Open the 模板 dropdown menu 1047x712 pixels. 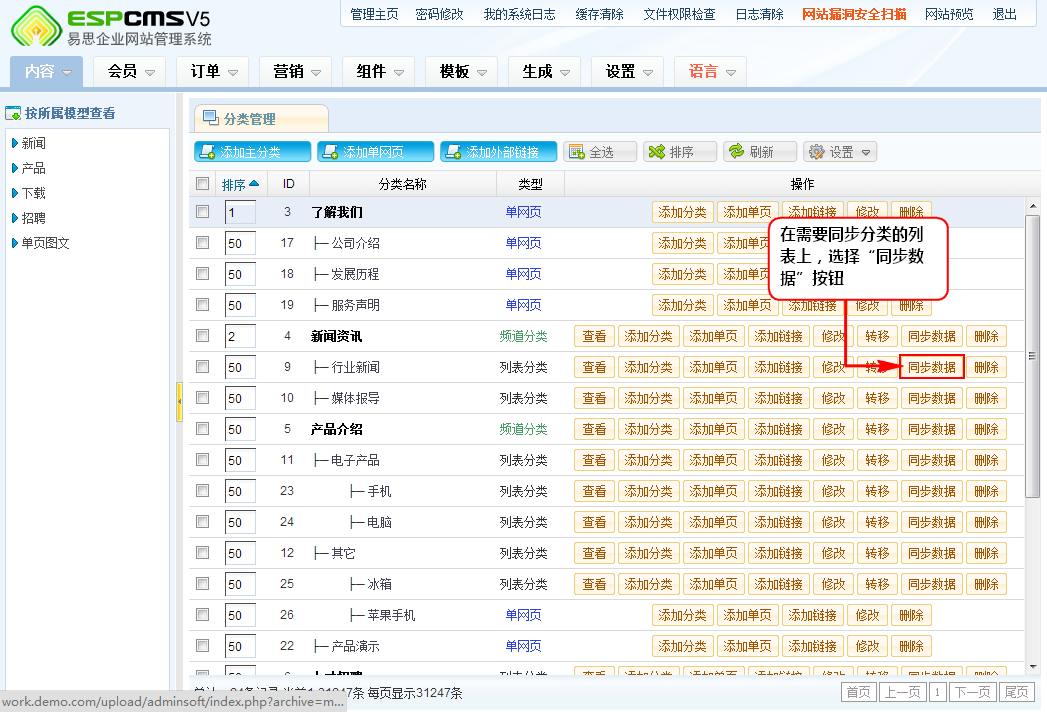pos(461,71)
